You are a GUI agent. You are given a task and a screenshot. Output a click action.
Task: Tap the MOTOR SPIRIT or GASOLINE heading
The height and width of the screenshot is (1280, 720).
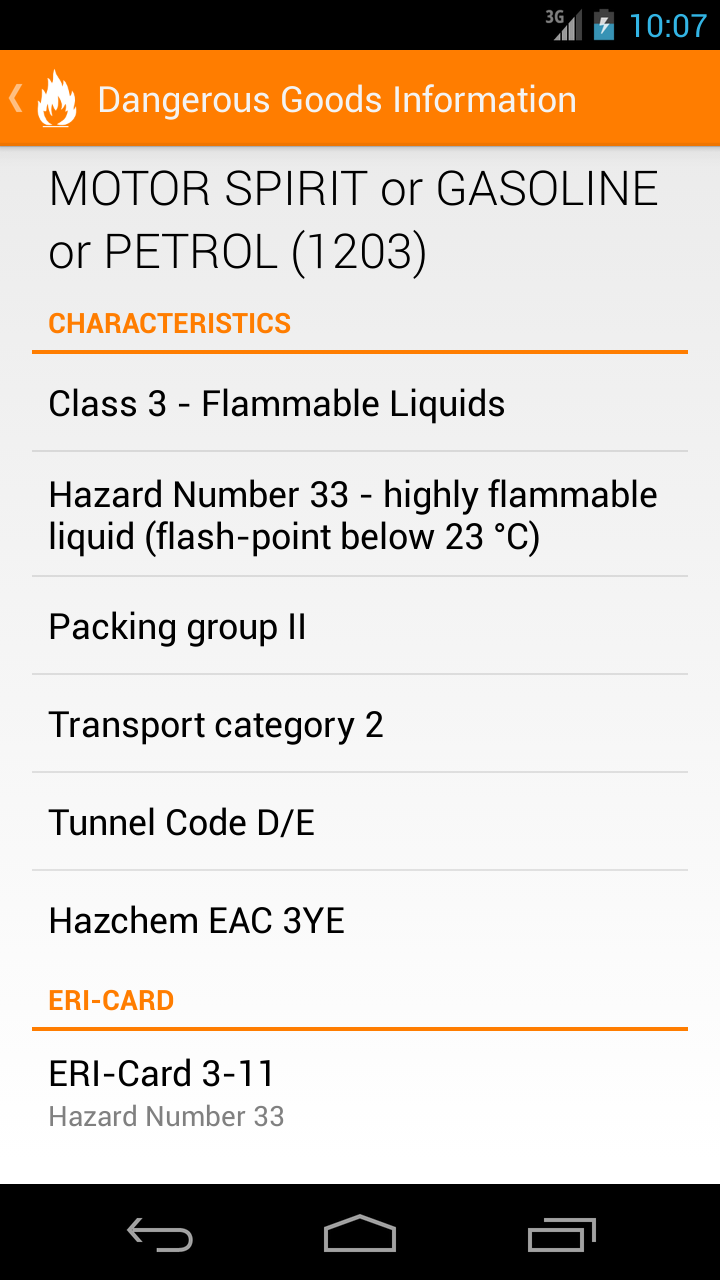coord(354,220)
